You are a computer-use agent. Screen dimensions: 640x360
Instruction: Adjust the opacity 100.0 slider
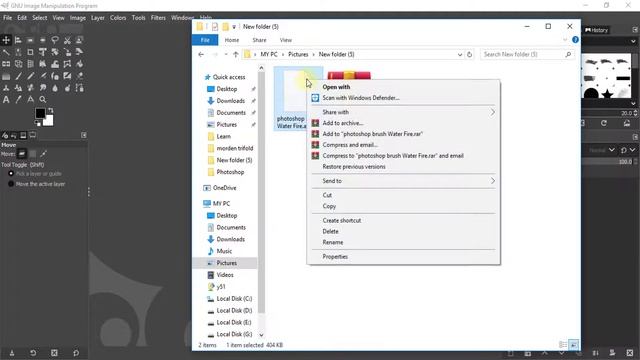point(608,162)
